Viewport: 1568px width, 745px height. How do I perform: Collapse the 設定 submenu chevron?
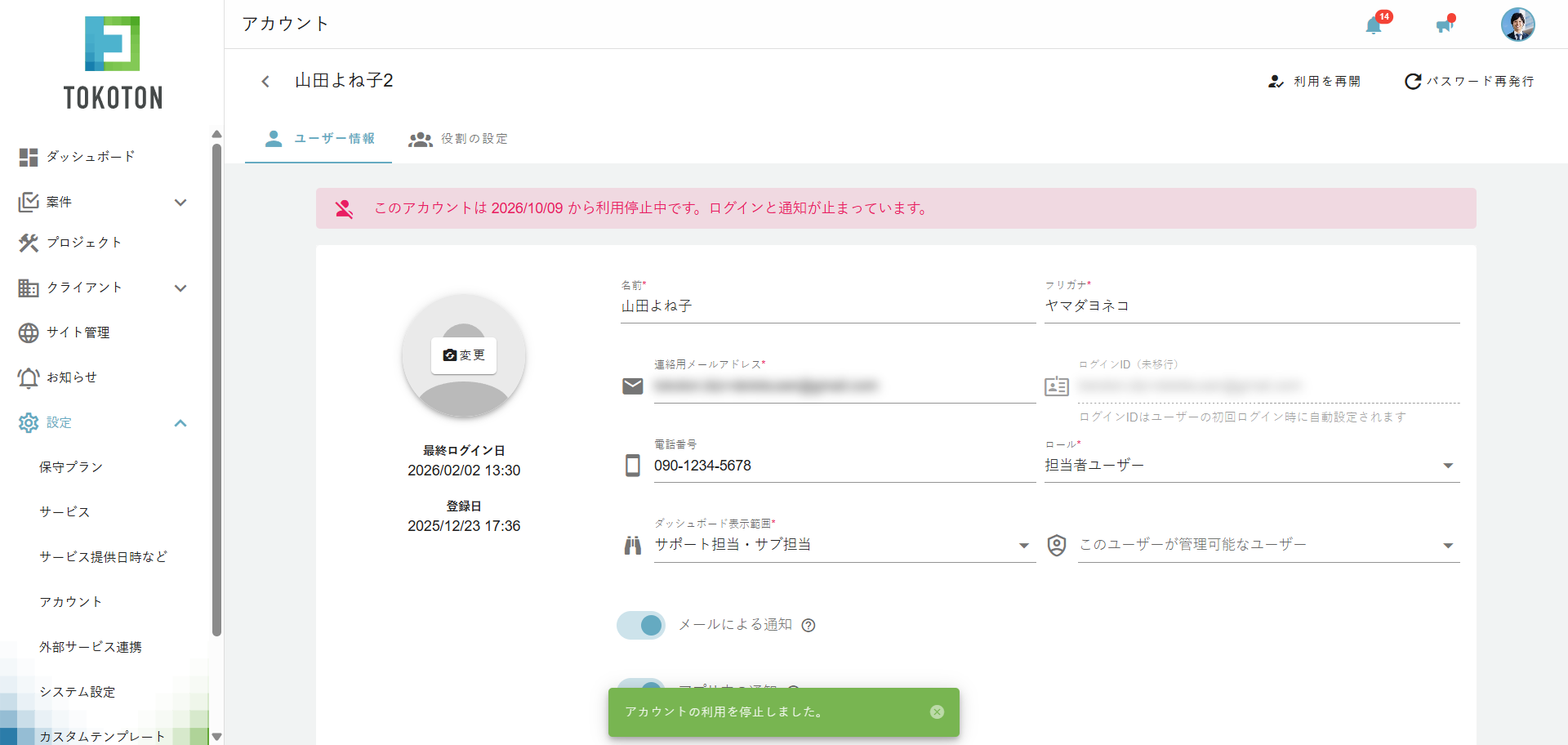click(180, 422)
